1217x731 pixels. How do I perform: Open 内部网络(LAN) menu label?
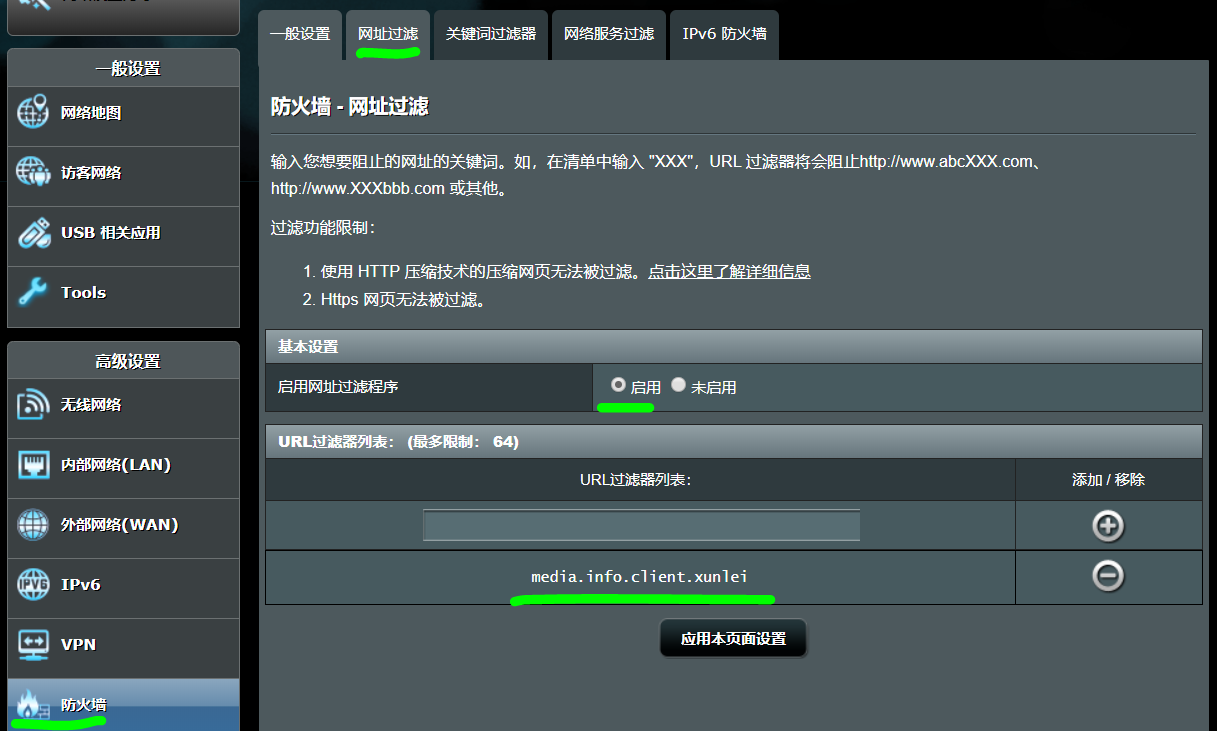tap(116, 465)
